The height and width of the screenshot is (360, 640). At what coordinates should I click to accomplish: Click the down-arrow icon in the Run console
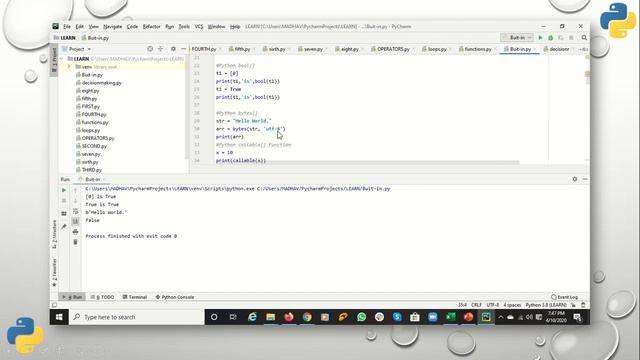[75, 201]
